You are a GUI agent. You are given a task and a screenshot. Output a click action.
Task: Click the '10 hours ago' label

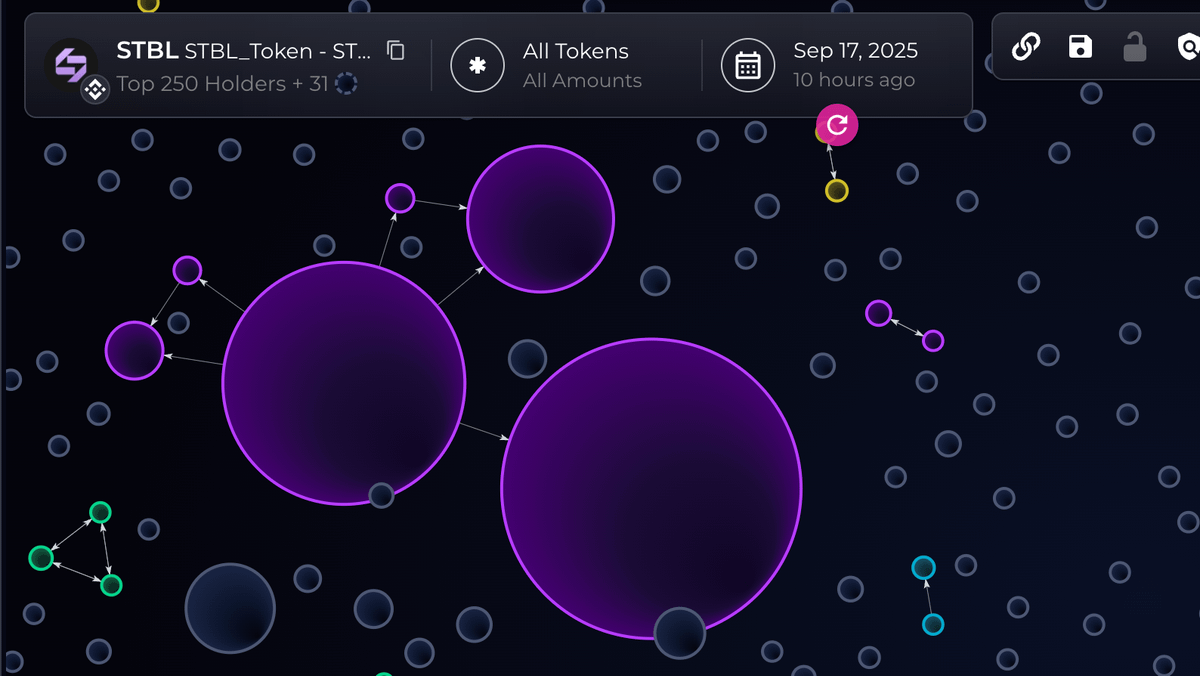pos(854,80)
